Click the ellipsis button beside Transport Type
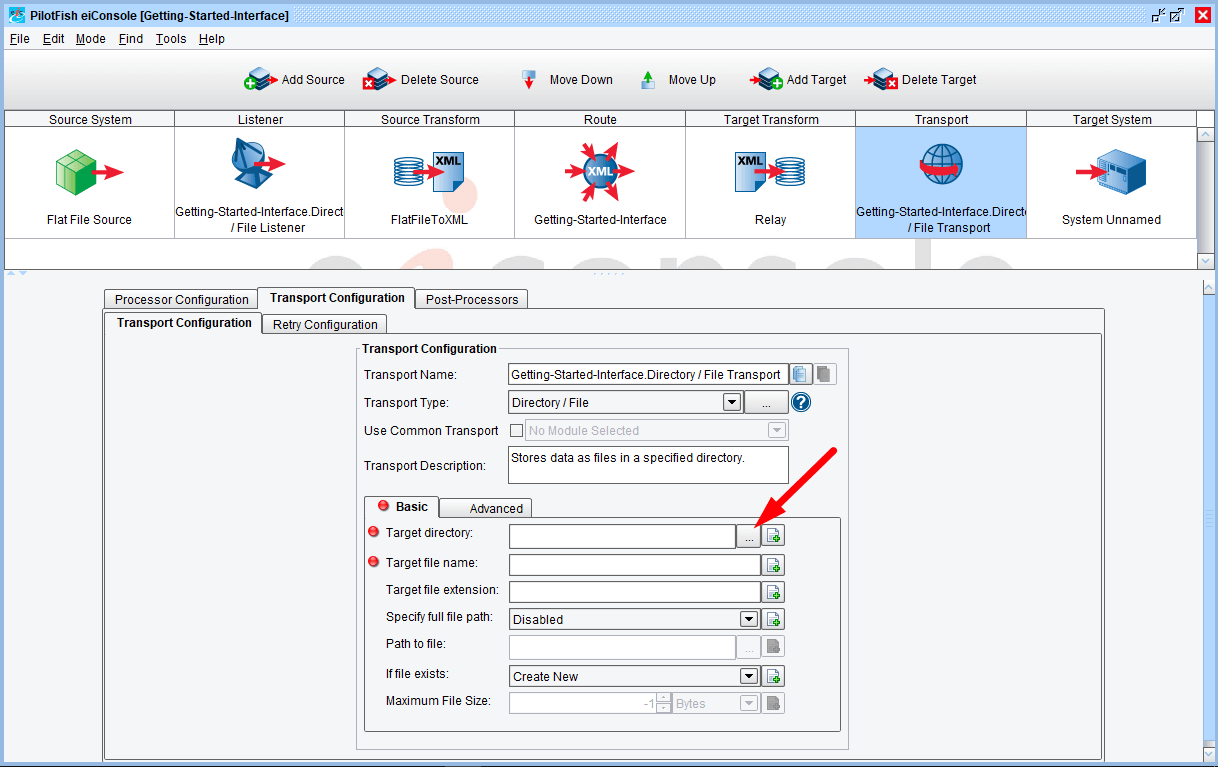The image size is (1218, 767). click(766, 403)
